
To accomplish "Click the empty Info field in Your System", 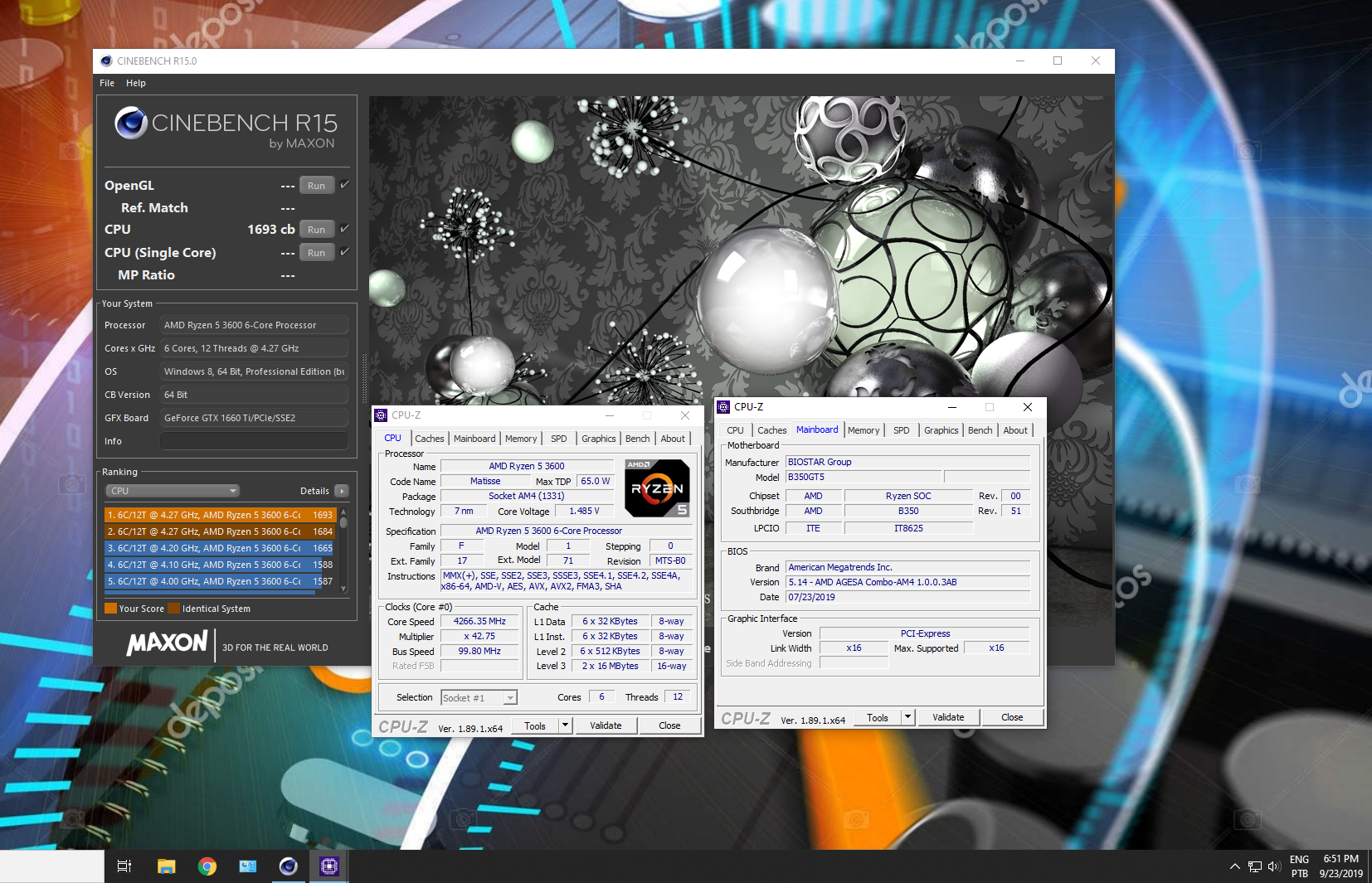I will pos(254,441).
